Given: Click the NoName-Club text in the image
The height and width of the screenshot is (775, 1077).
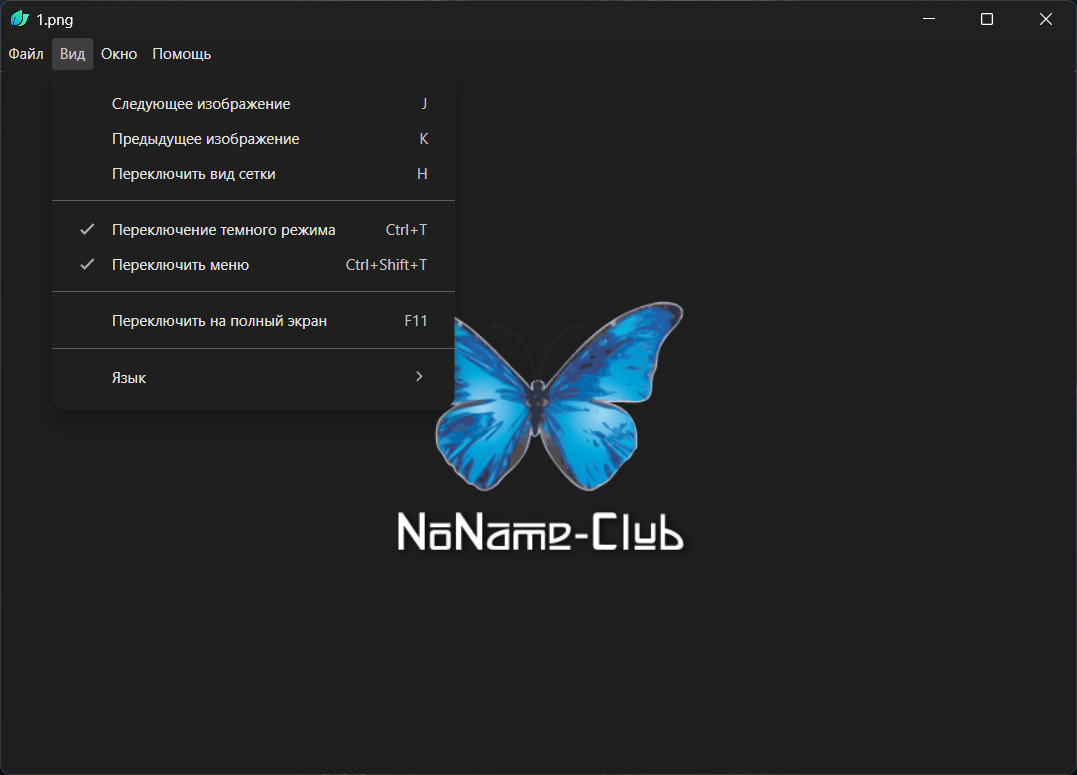Looking at the screenshot, I should [x=541, y=531].
